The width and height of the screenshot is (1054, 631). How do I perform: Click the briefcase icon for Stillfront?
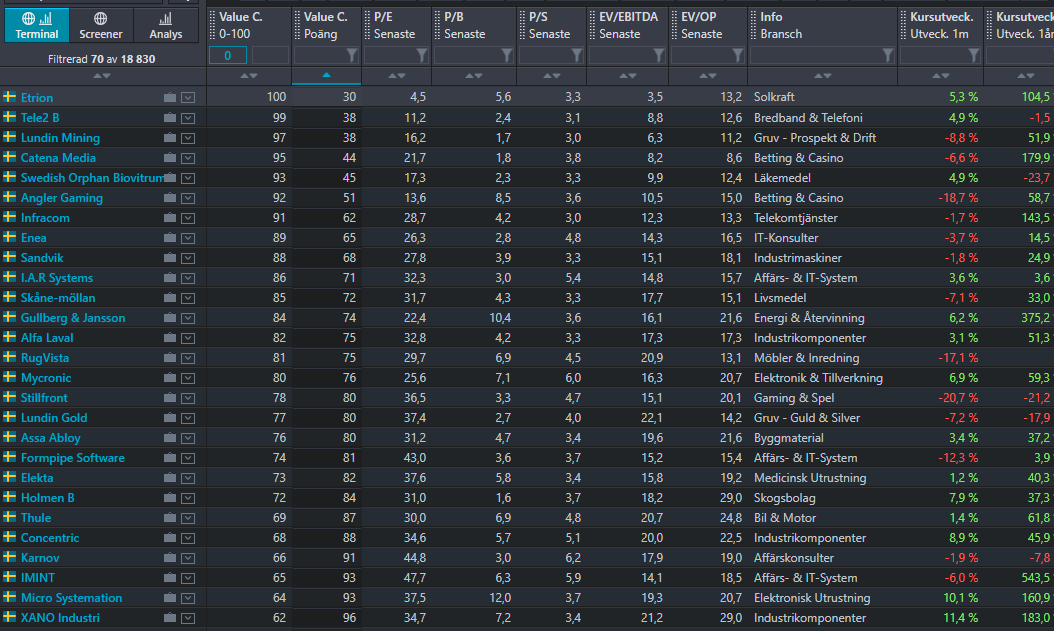click(170, 398)
